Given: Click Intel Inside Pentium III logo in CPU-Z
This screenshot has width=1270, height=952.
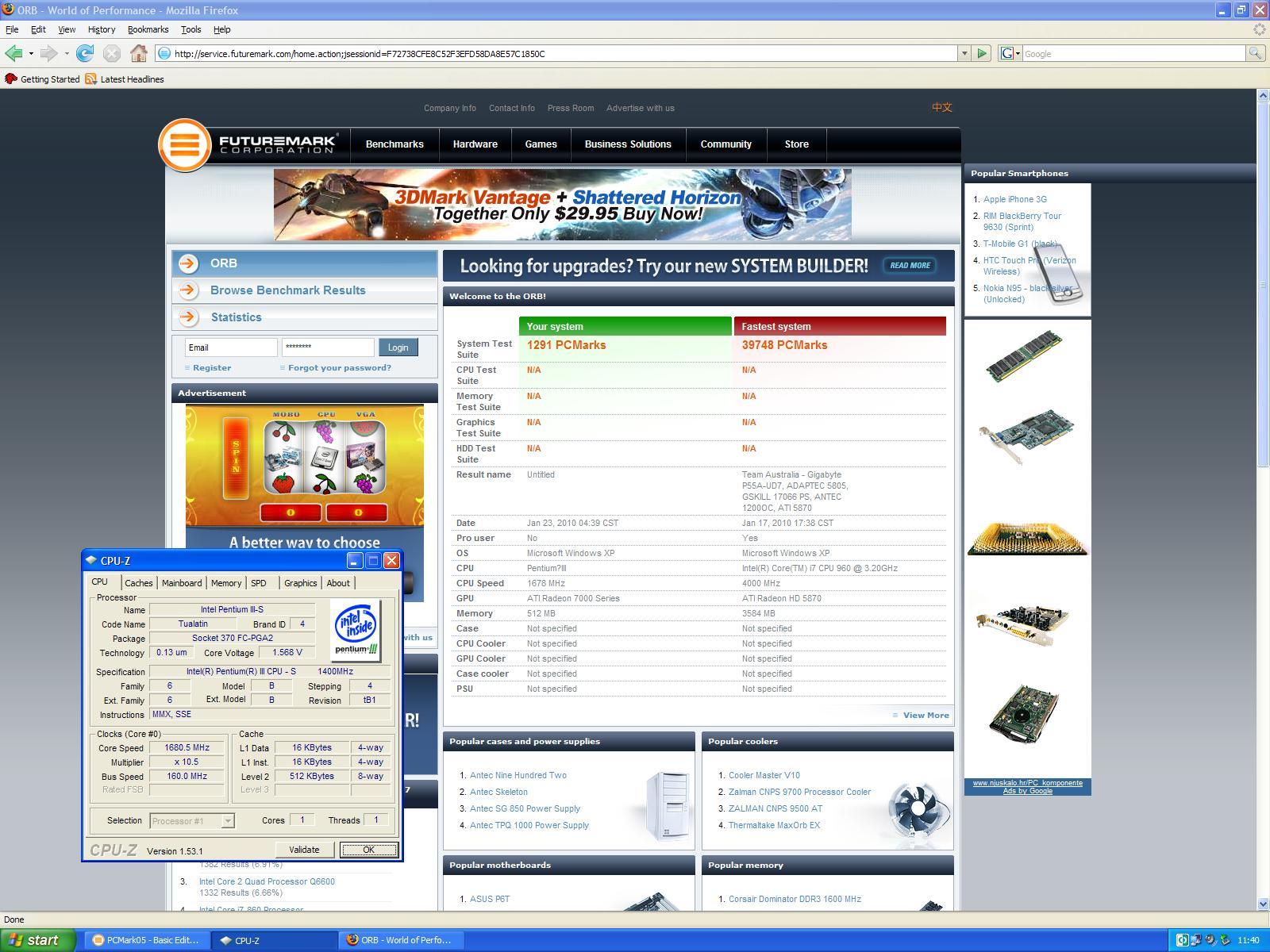Looking at the screenshot, I should [x=356, y=631].
